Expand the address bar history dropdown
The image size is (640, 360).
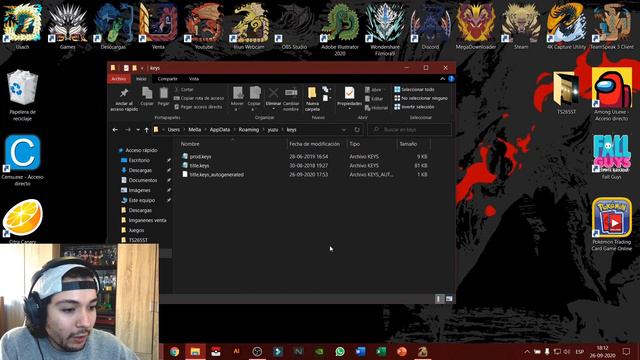tap(344, 130)
